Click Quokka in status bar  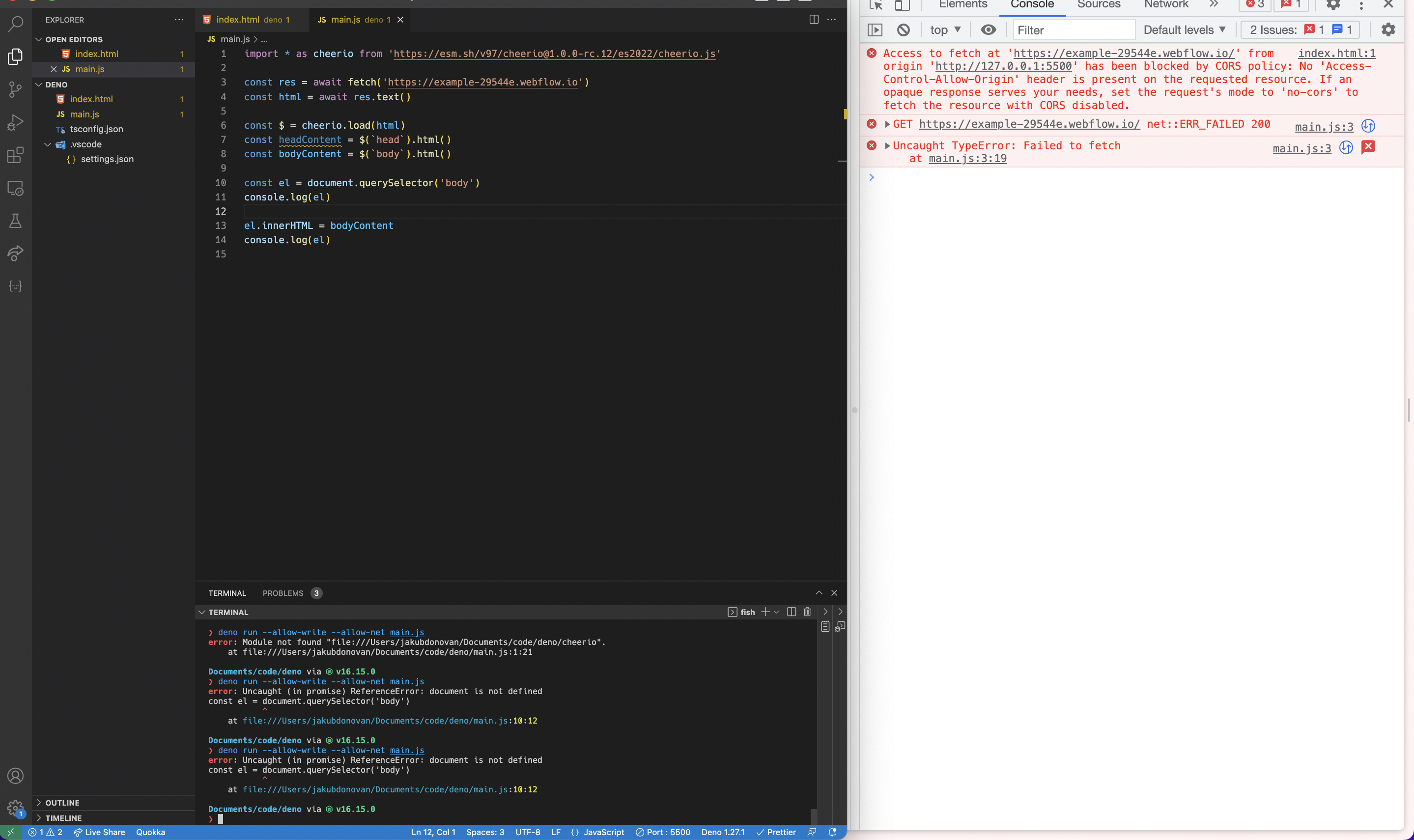150,832
